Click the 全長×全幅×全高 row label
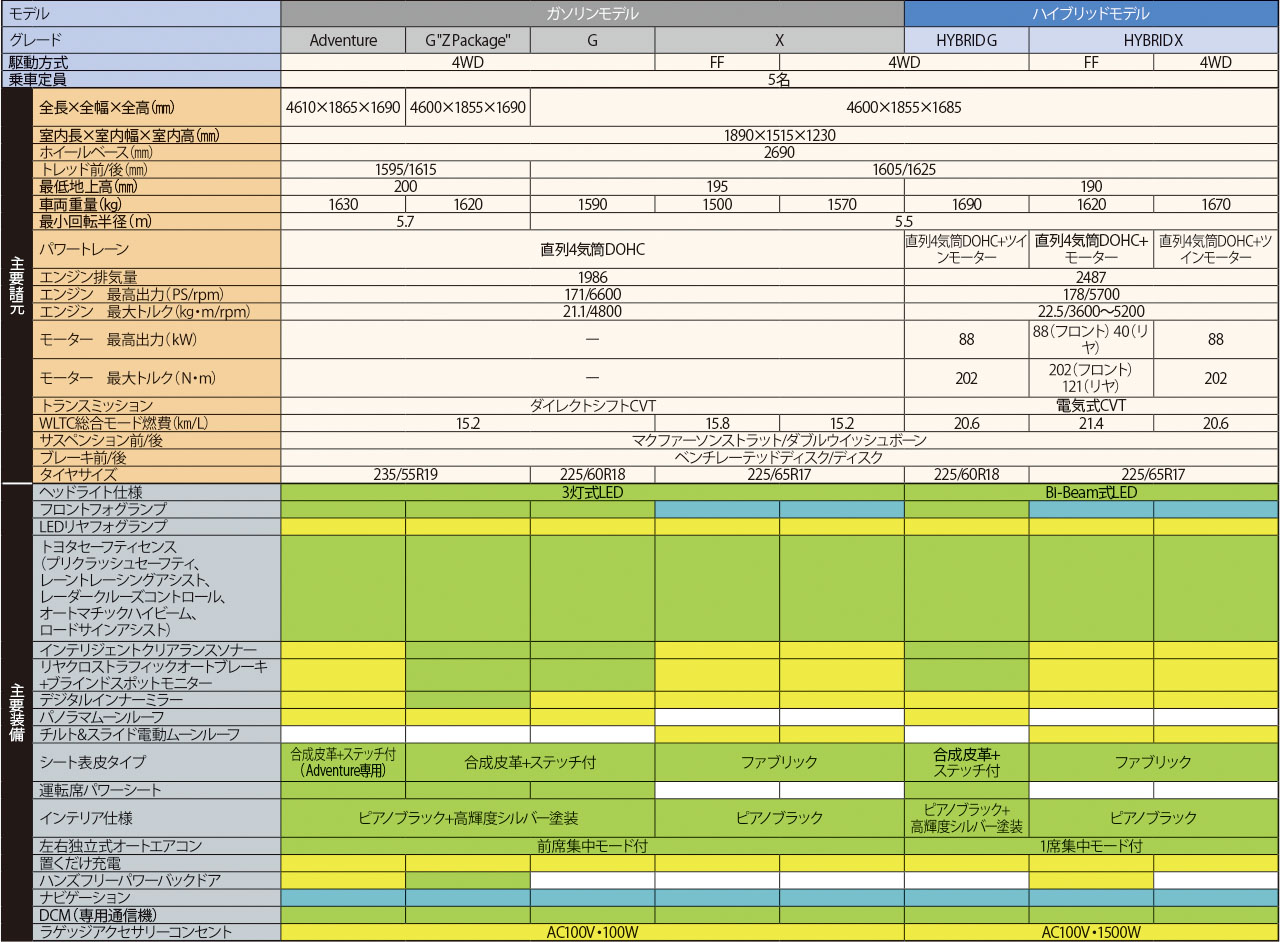The width and height of the screenshot is (1280, 942). click(157, 107)
